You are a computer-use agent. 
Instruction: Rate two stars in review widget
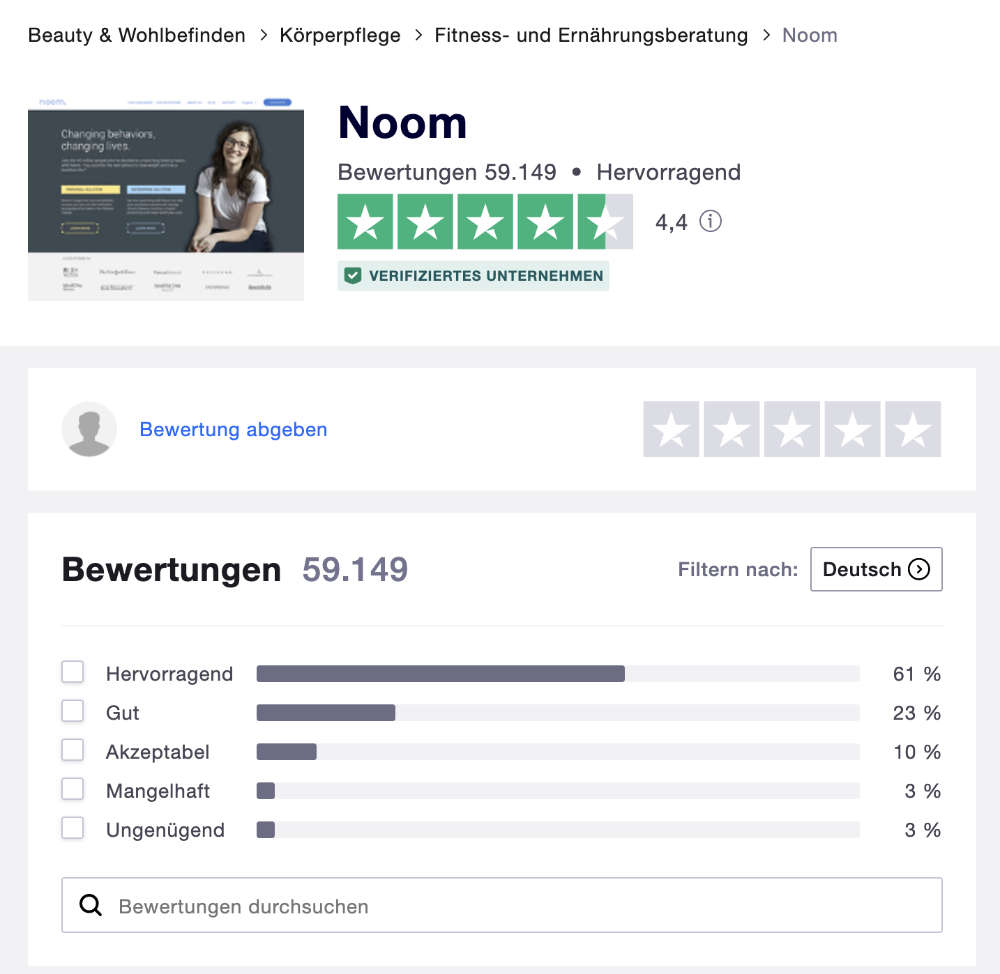pos(732,429)
